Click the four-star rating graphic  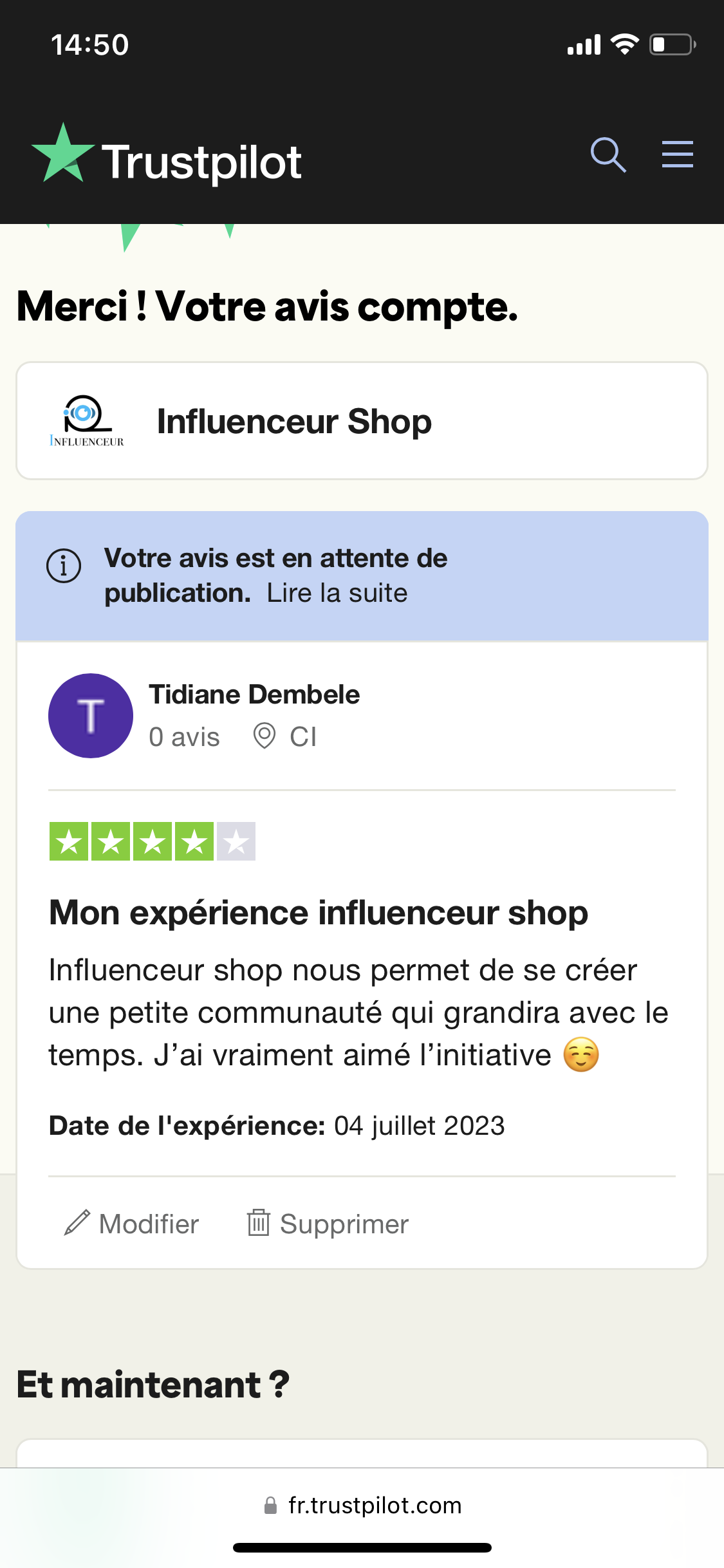tap(153, 841)
